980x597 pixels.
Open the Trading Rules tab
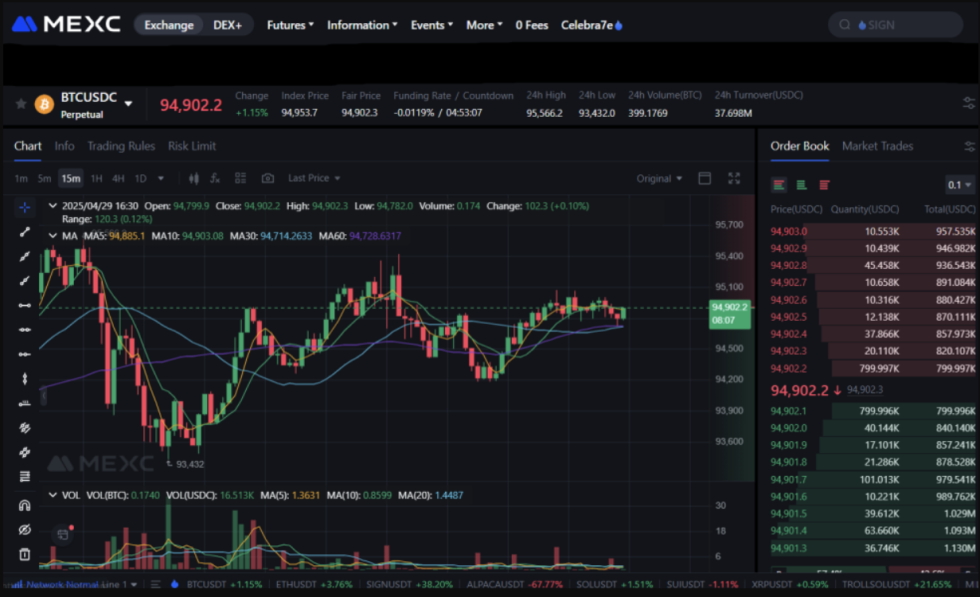120,146
